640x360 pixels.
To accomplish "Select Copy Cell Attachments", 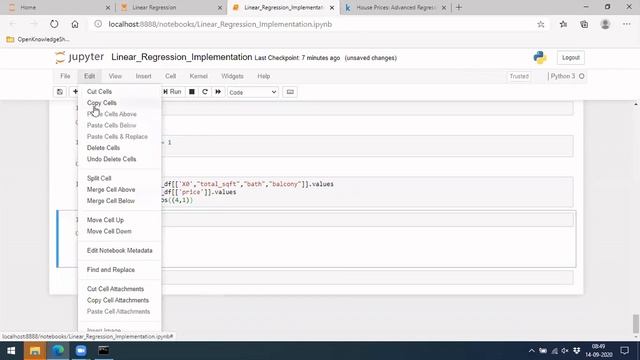I will tap(119, 300).
